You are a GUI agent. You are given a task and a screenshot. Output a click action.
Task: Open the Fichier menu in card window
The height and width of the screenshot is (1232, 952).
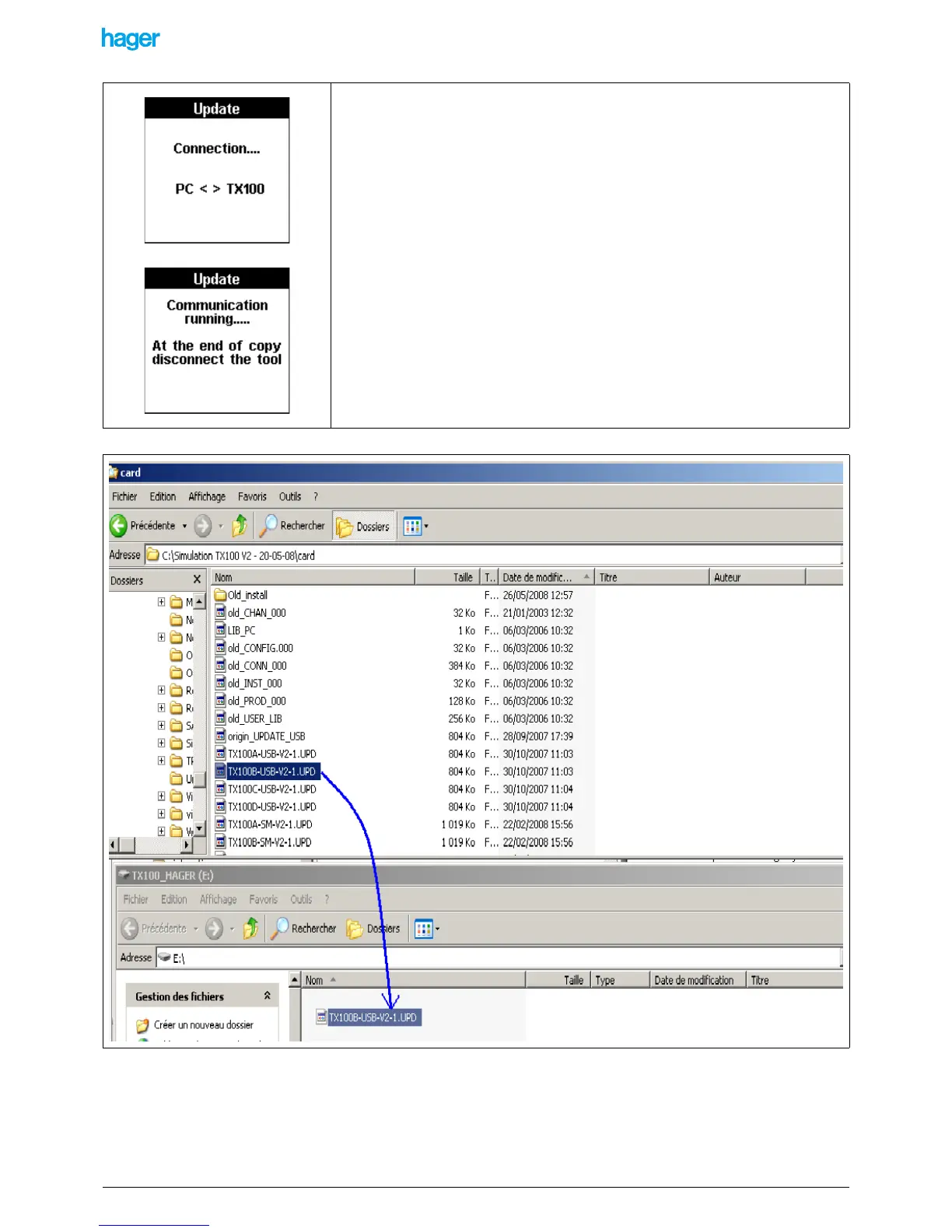124,496
